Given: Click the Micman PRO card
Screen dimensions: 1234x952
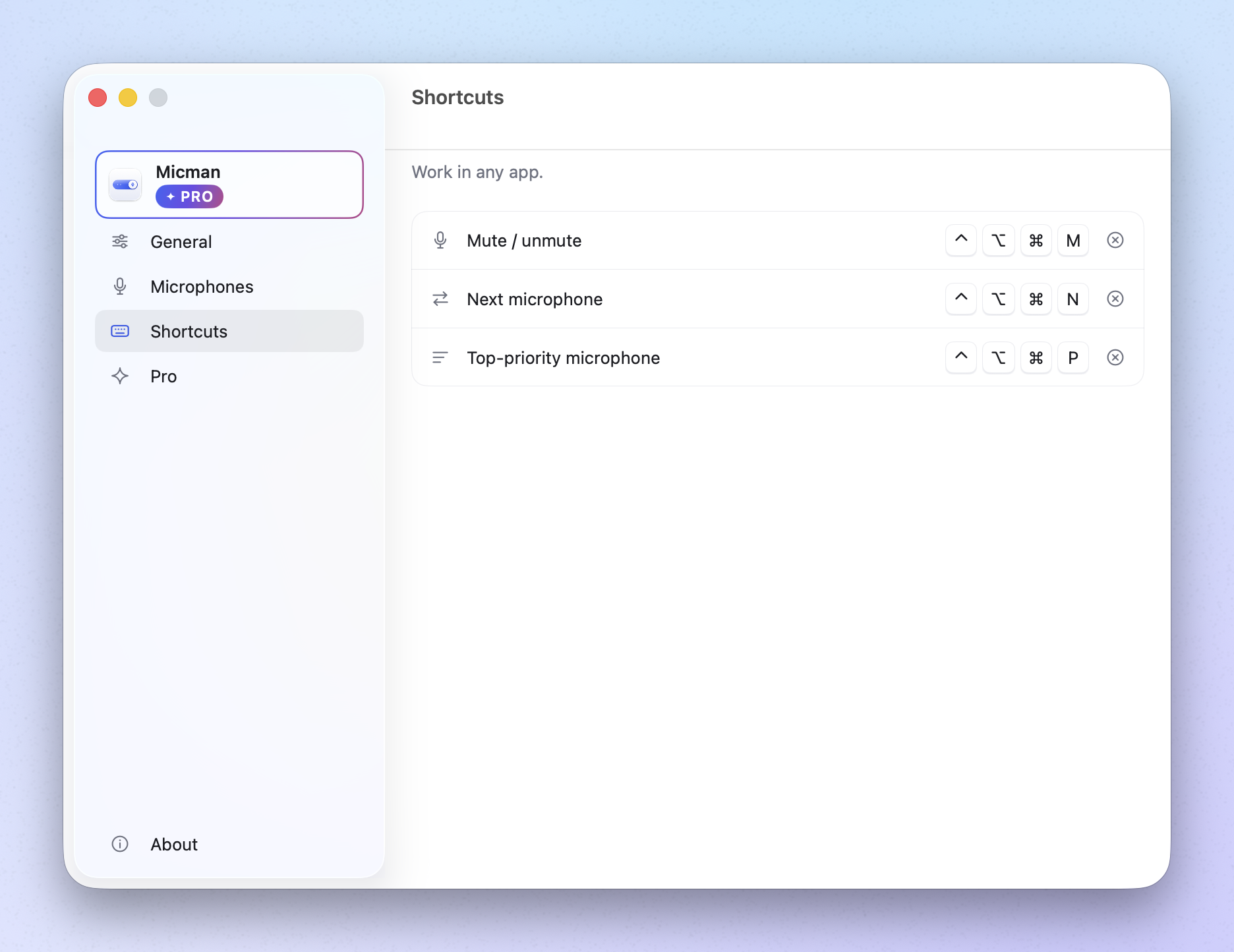Looking at the screenshot, I should tap(229, 185).
